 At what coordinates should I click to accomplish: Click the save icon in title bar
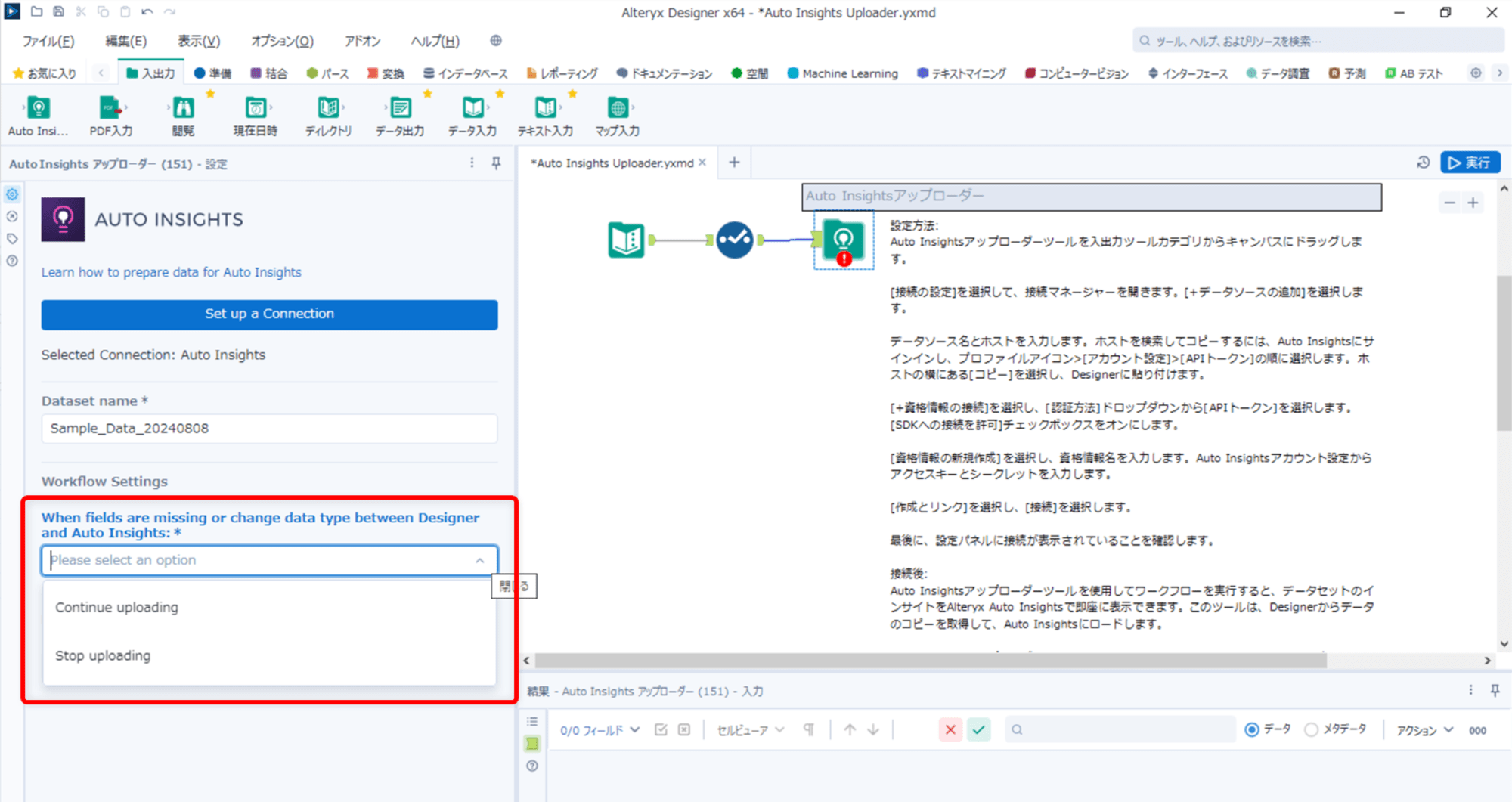[58, 12]
